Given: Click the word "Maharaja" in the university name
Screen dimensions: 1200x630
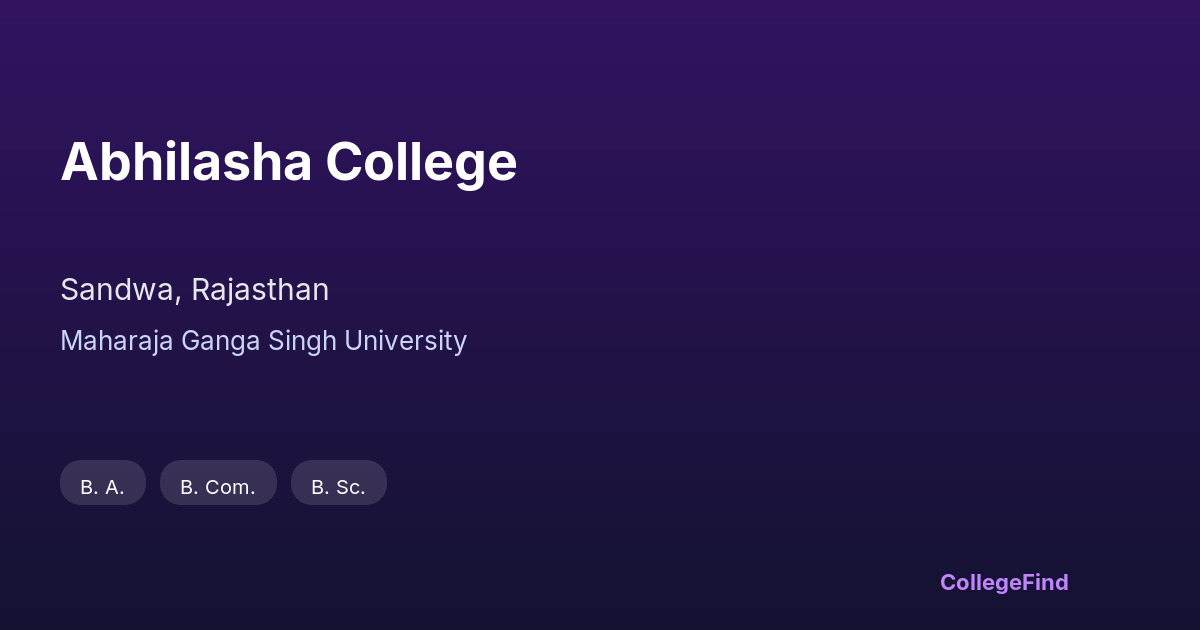Looking at the screenshot, I should click(x=117, y=341).
